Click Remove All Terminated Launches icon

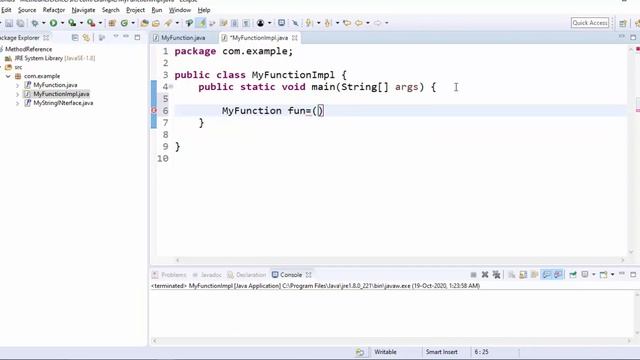(x=496, y=275)
